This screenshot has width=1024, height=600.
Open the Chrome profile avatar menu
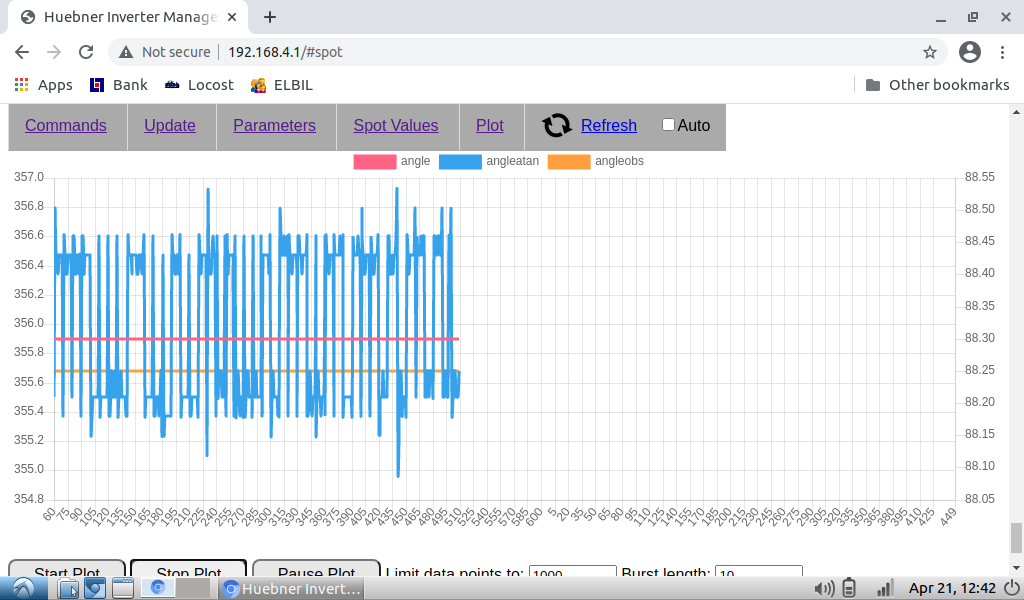click(969, 52)
